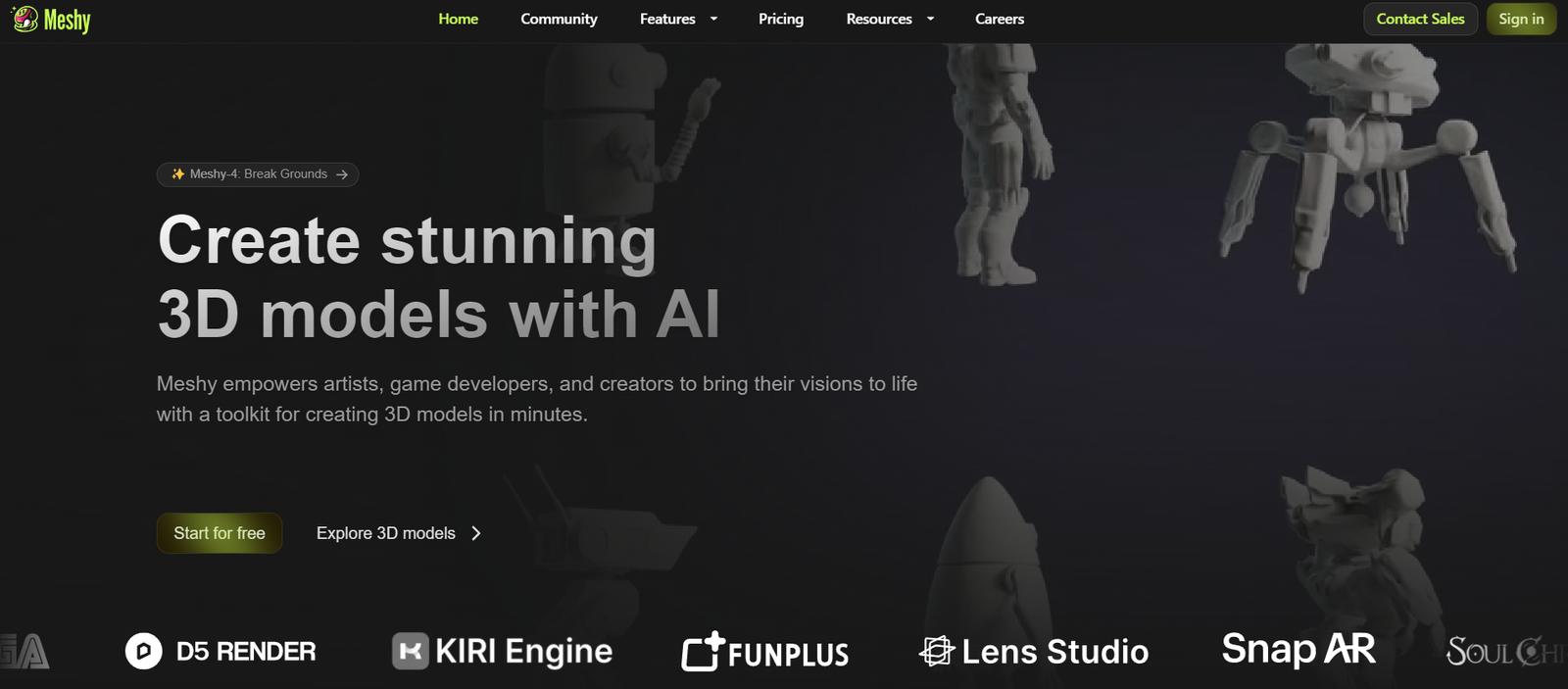Click the Contact Sales button

pyautogui.click(x=1420, y=19)
